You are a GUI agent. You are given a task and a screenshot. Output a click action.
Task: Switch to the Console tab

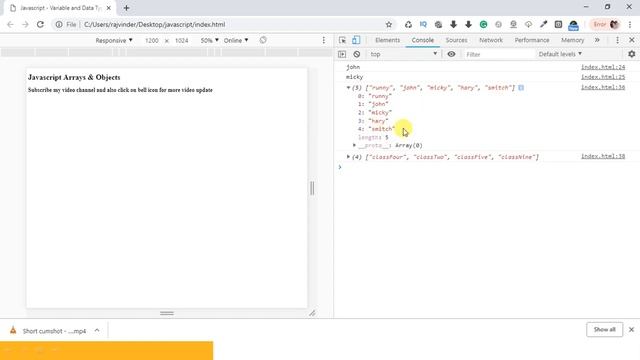click(422, 40)
